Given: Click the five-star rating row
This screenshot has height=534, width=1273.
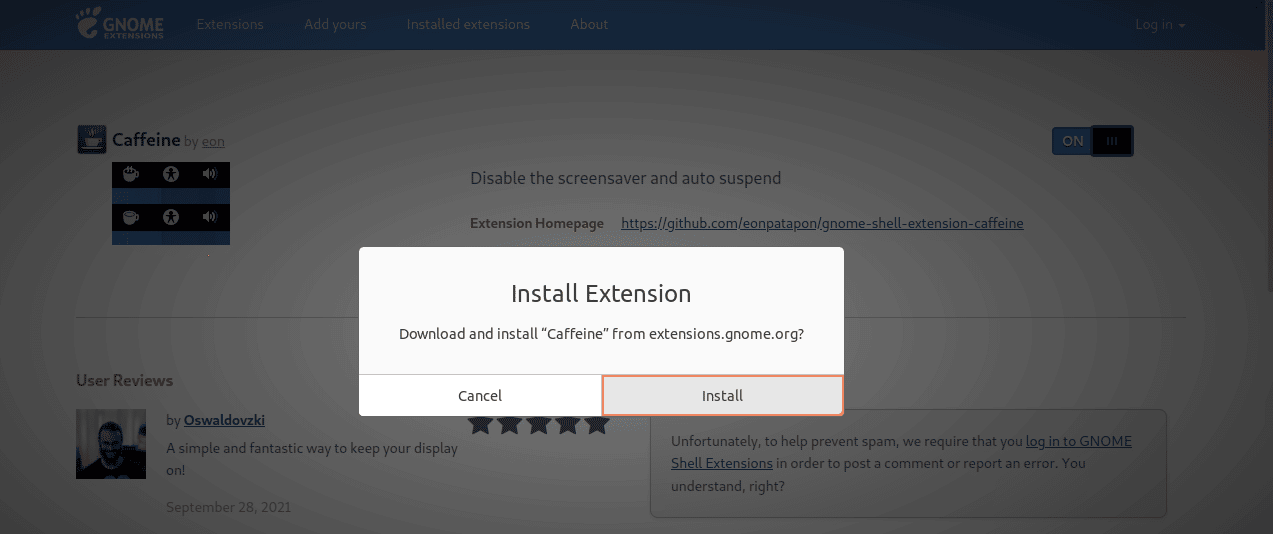Looking at the screenshot, I should point(539,424).
